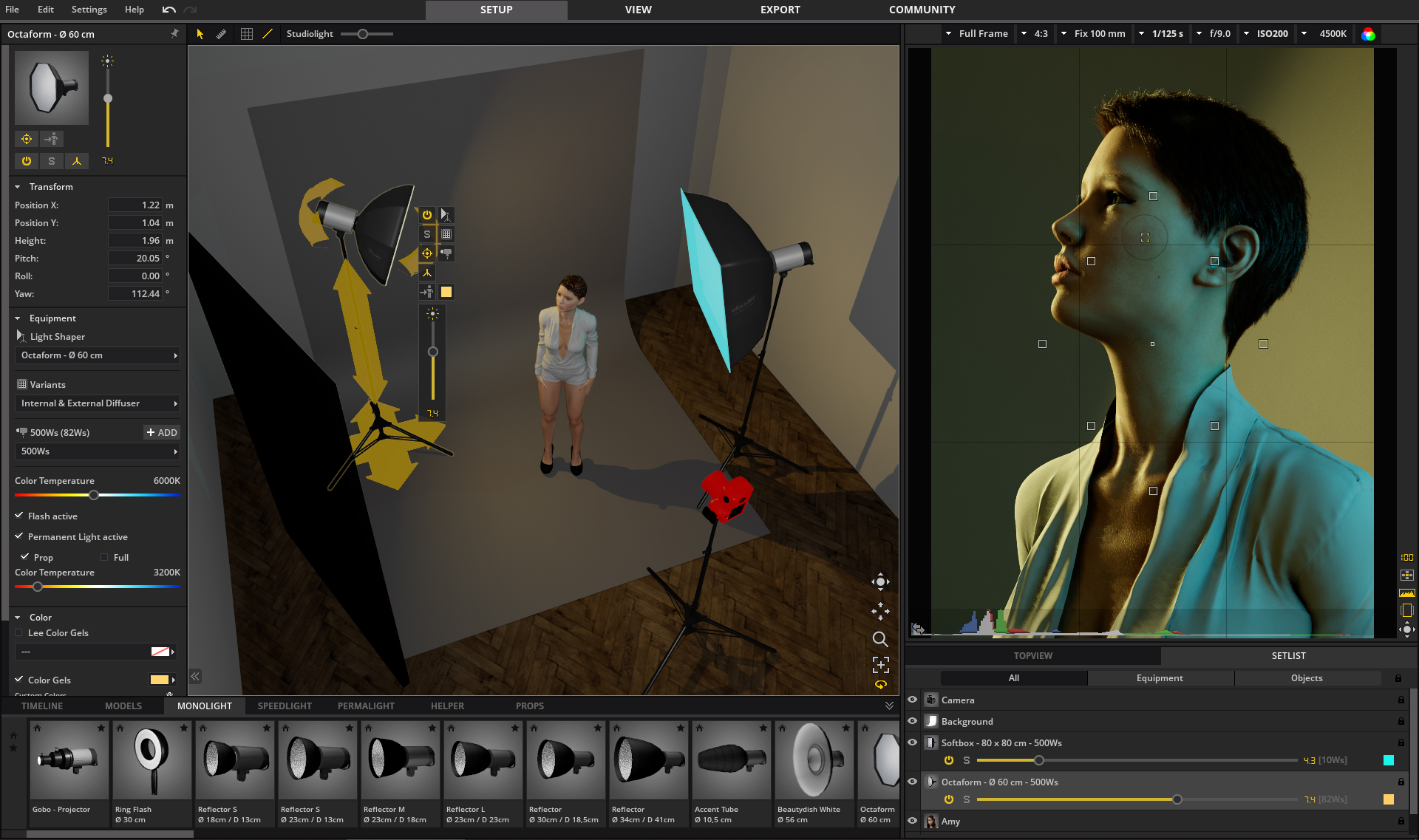Screen dimensions: 1419x840
Task: Click the swap arrows icon at the preview's bottom-left corner
Action: click(x=918, y=629)
